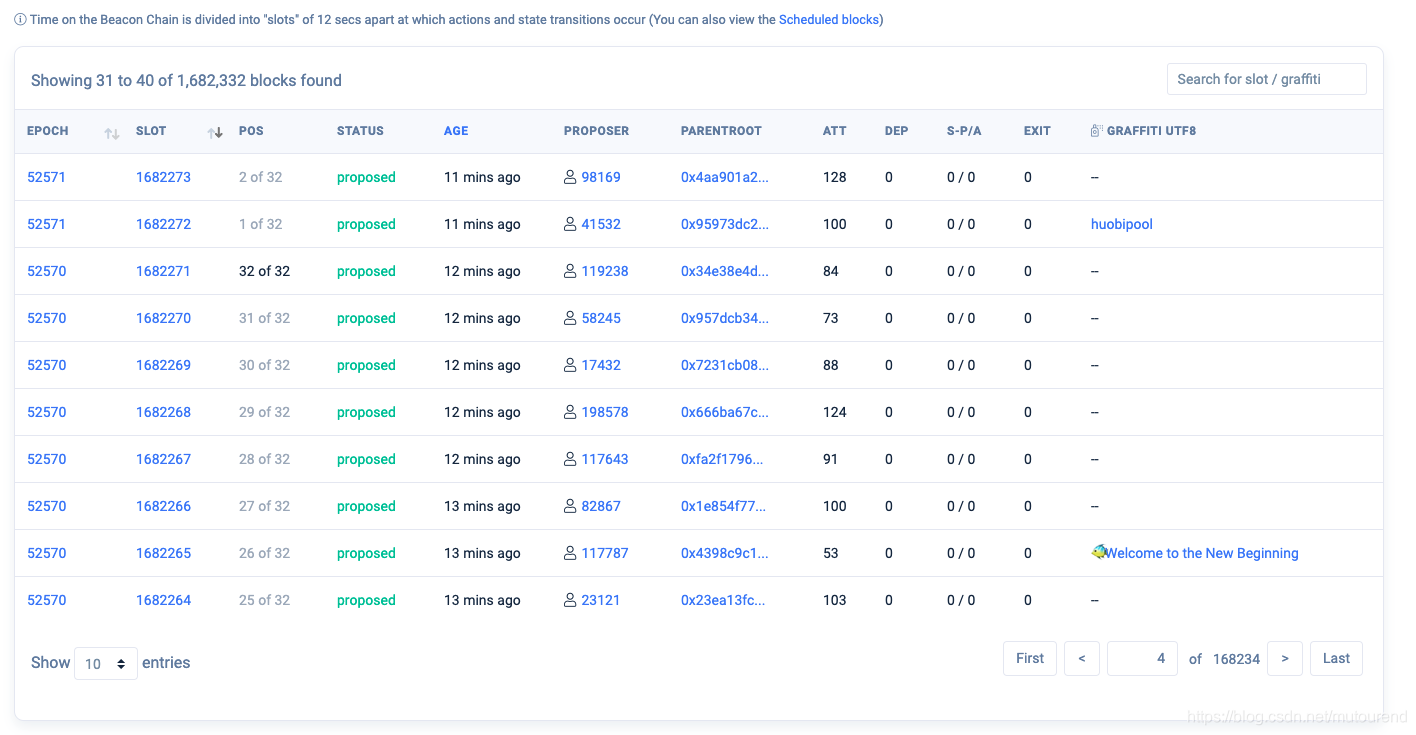
Task: Sort the table by Slot column arrows
Action: tap(215, 132)
